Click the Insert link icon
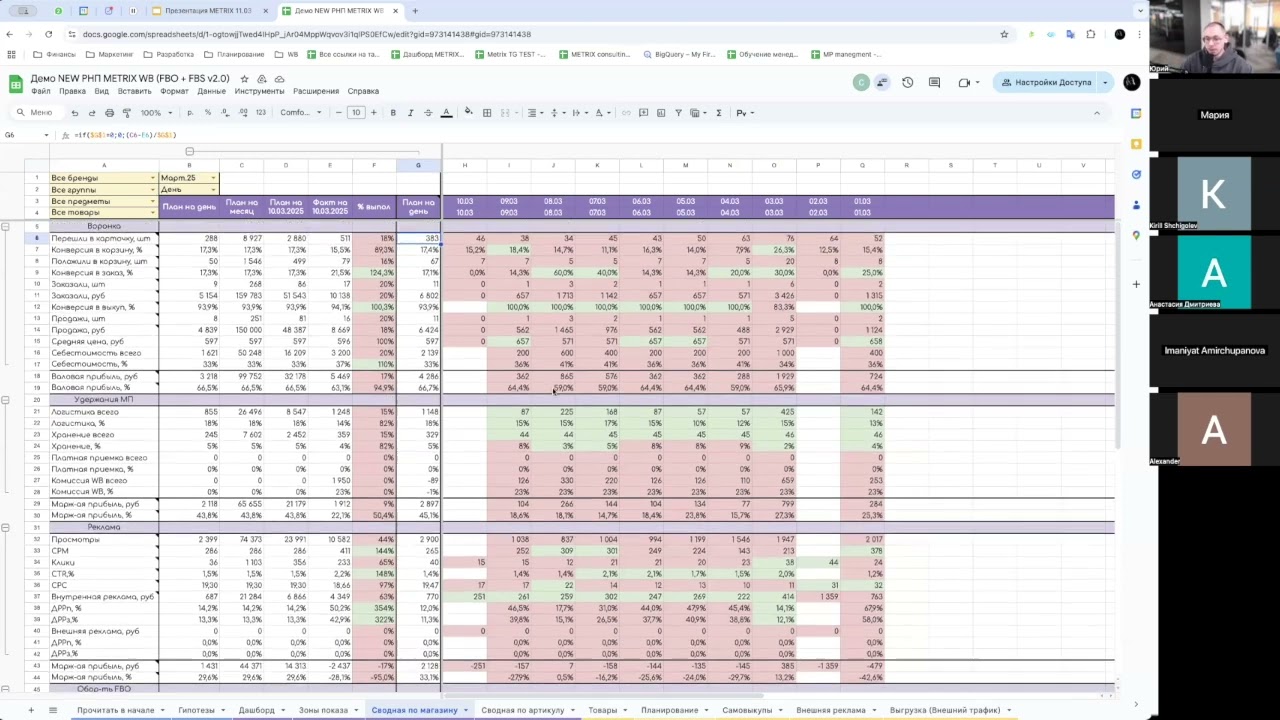 (626, 113)
